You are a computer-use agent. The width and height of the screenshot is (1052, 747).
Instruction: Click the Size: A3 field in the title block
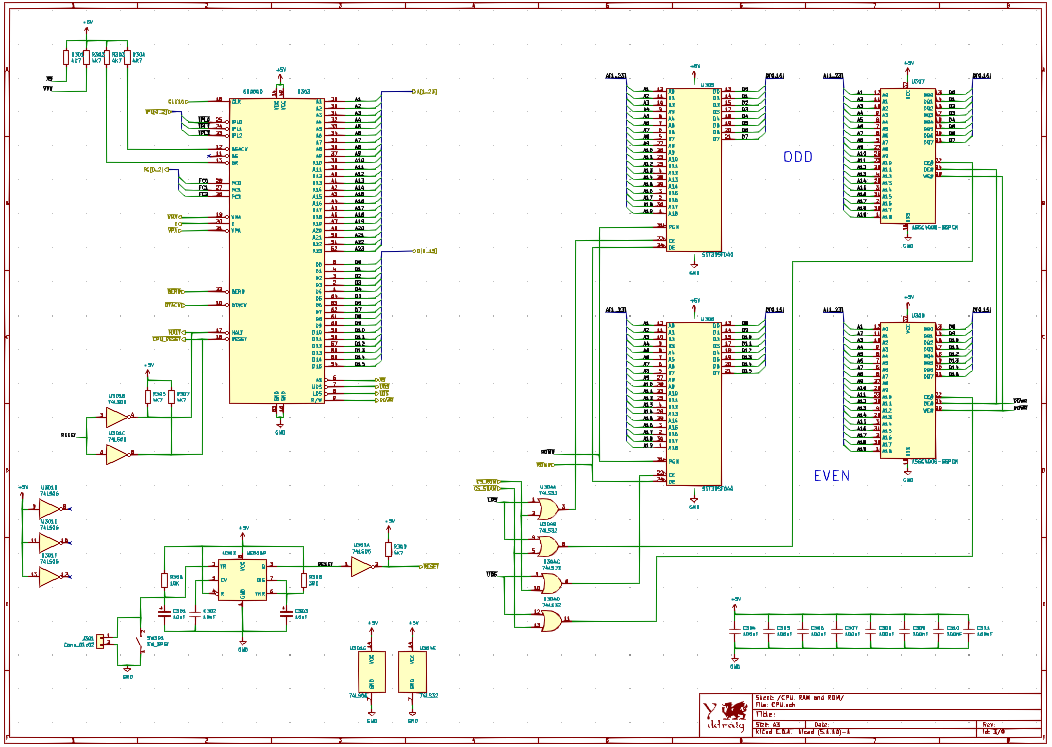768,725
